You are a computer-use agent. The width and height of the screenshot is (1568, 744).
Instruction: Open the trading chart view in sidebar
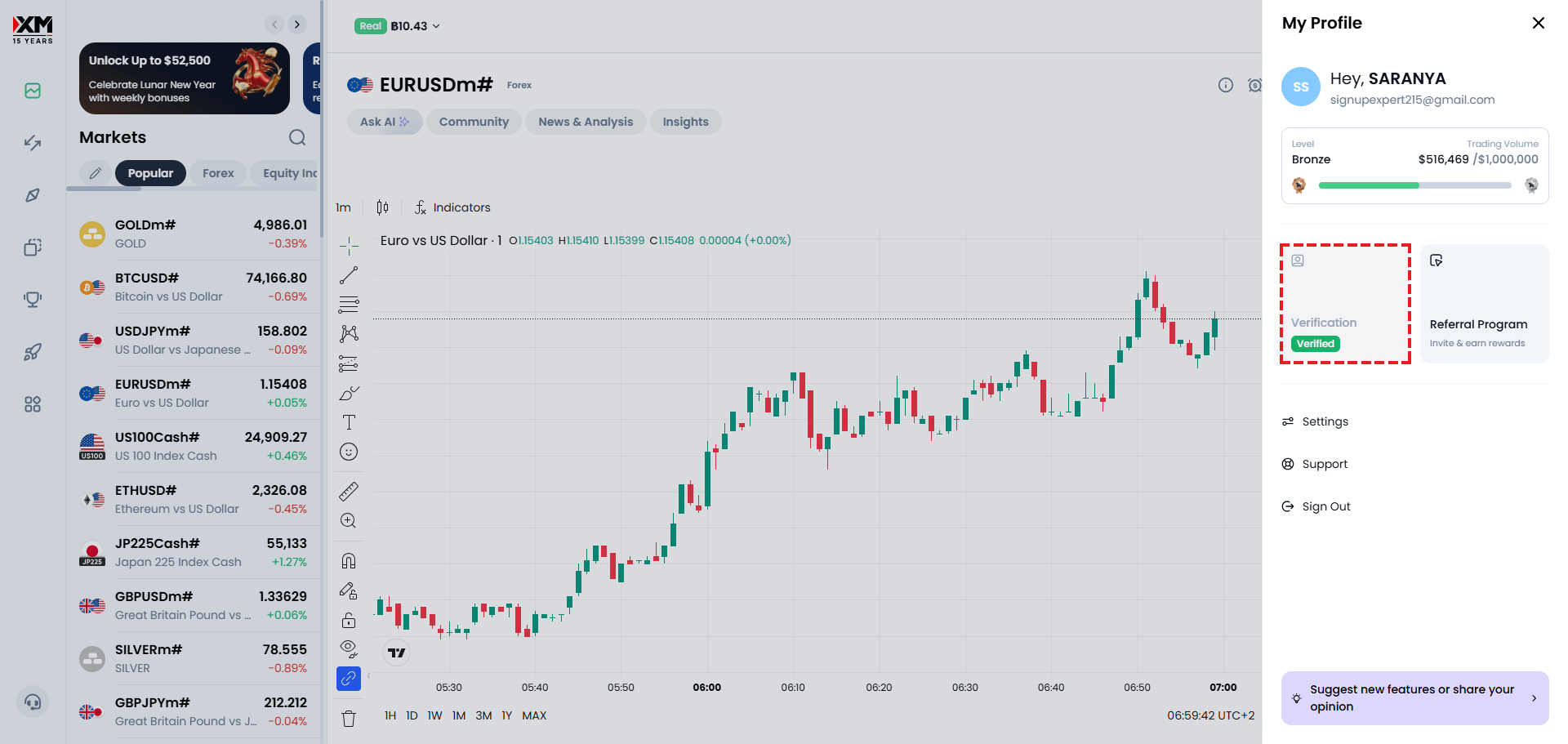33,91
